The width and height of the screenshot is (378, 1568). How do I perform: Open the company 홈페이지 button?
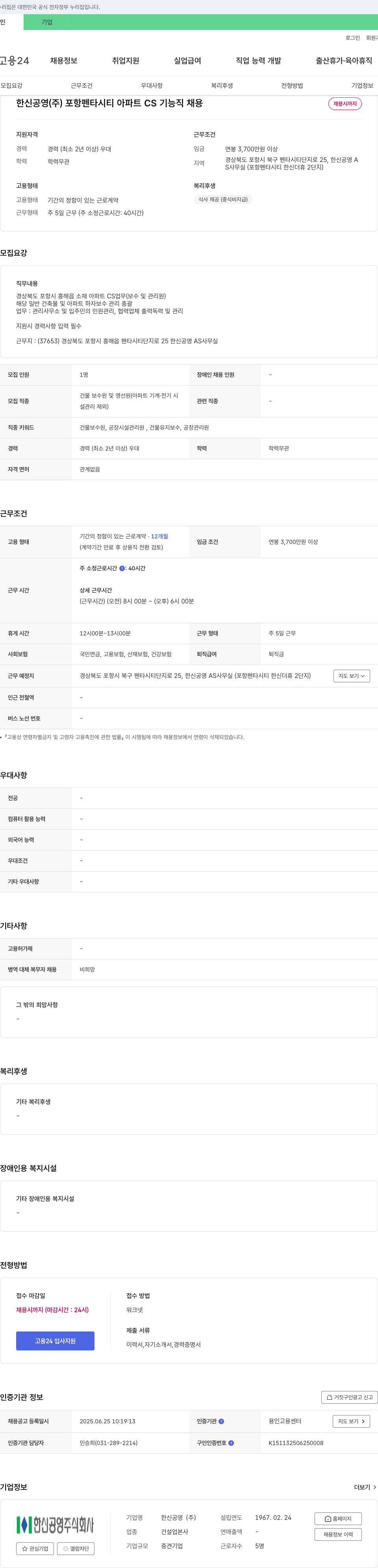(x=338, y=1519)
